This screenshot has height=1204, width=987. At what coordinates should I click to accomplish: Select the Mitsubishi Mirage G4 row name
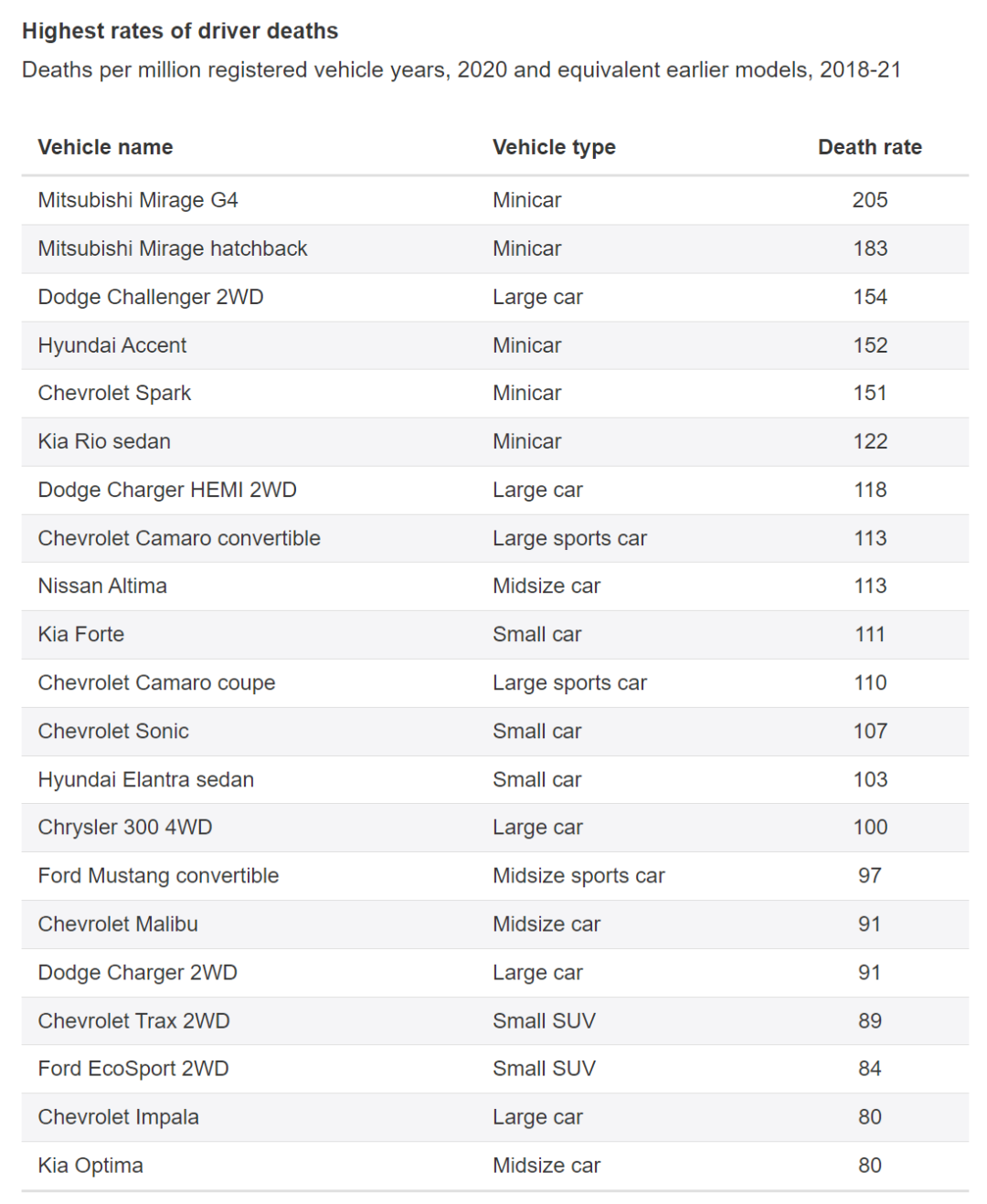click(138, 200)
